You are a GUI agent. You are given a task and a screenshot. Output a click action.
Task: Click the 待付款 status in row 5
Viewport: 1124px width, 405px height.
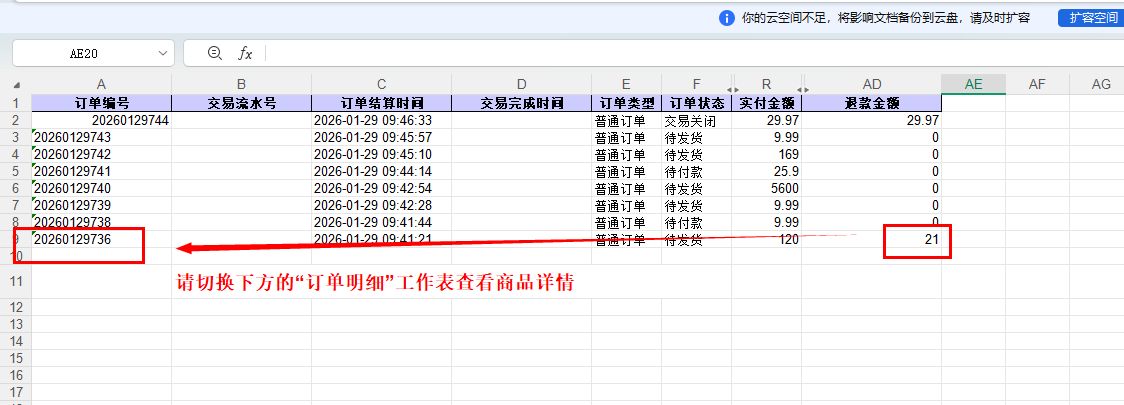coord(697,171)
